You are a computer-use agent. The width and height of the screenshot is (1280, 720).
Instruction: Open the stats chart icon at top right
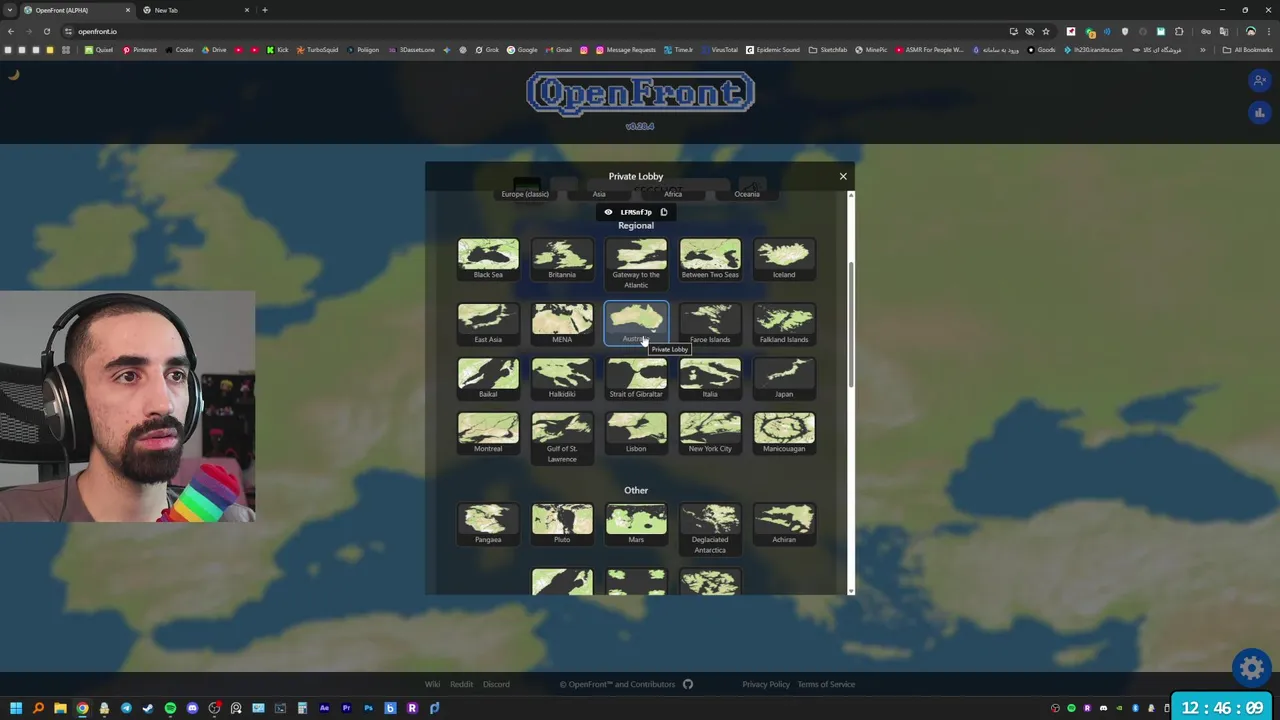point(1260,113)
